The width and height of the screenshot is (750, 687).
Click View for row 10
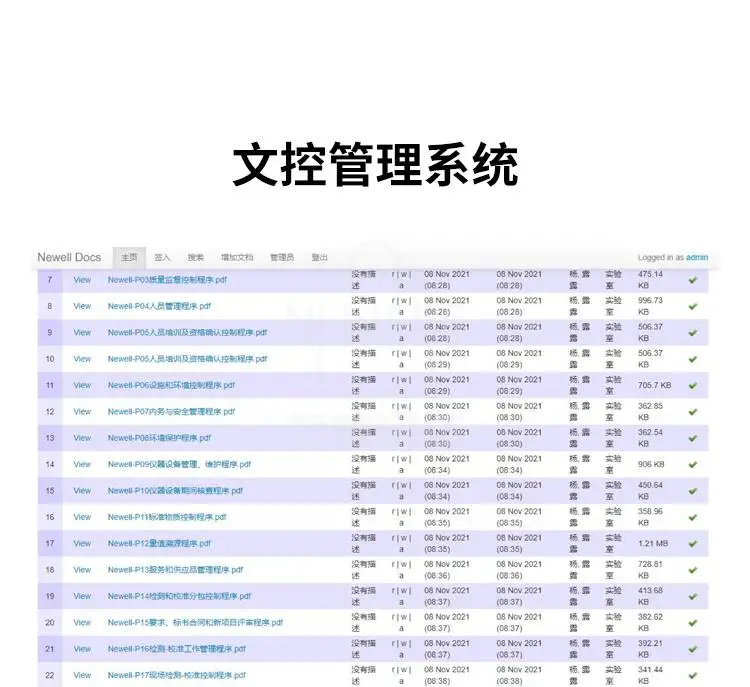point(82,359)
